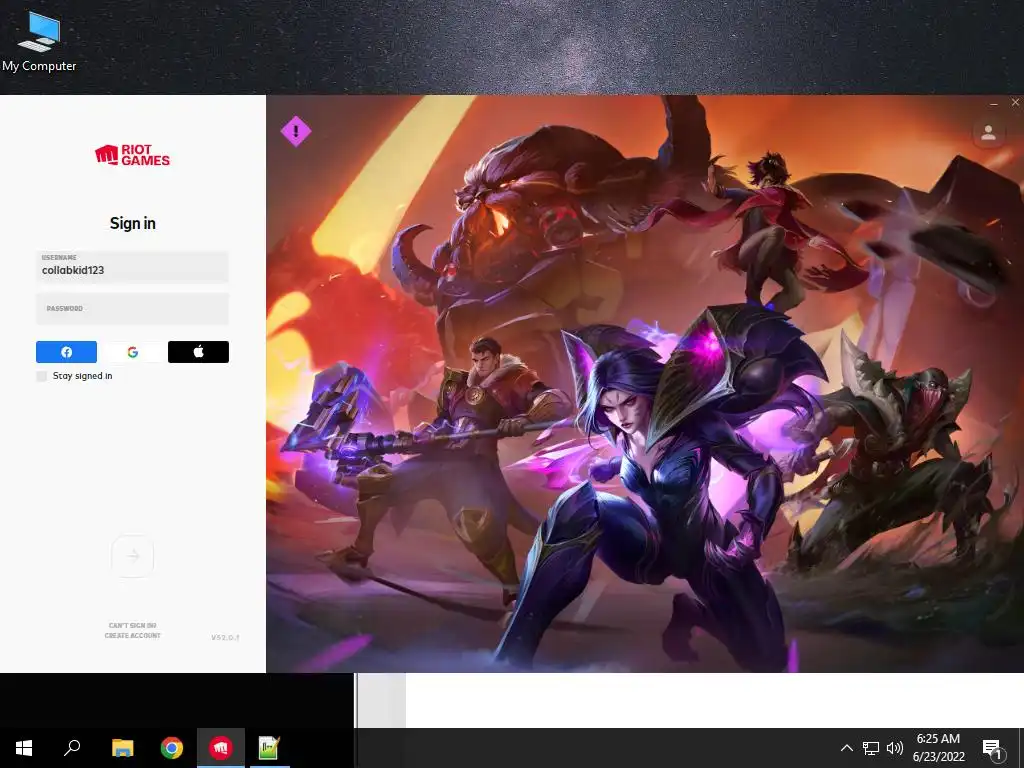Open the taskbar search magnifier
This screenshot has width=1024, height=768.
pyautogui.click(x=72, y=748)
